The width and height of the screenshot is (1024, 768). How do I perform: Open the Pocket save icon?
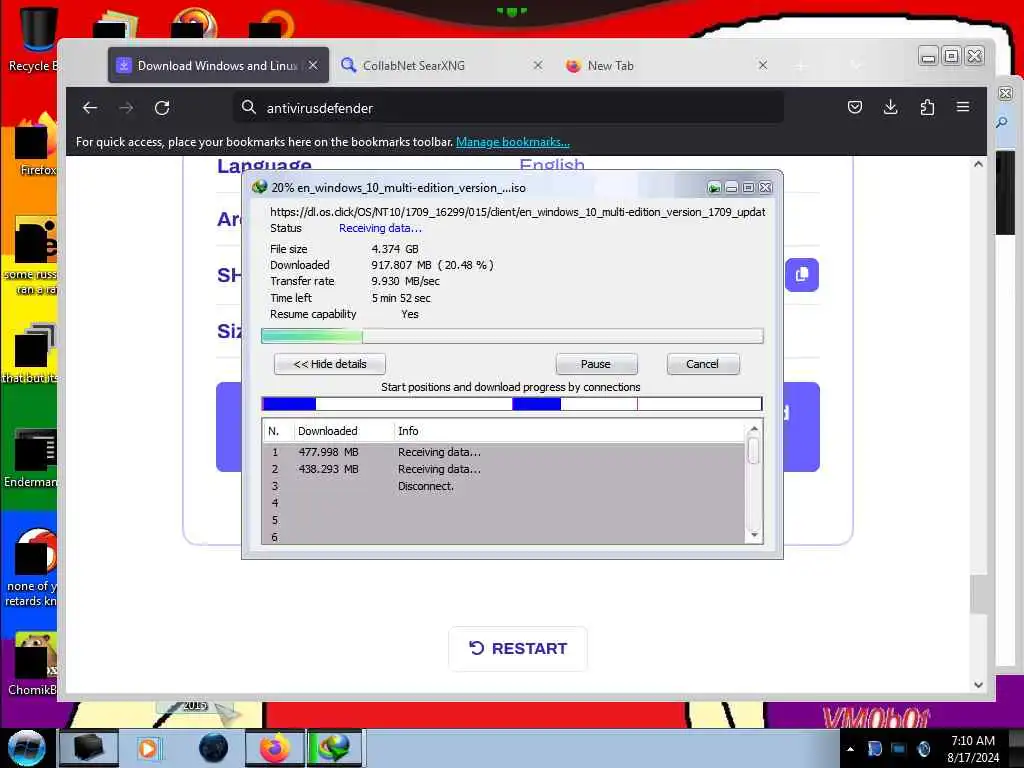click(x=854, y=107)
